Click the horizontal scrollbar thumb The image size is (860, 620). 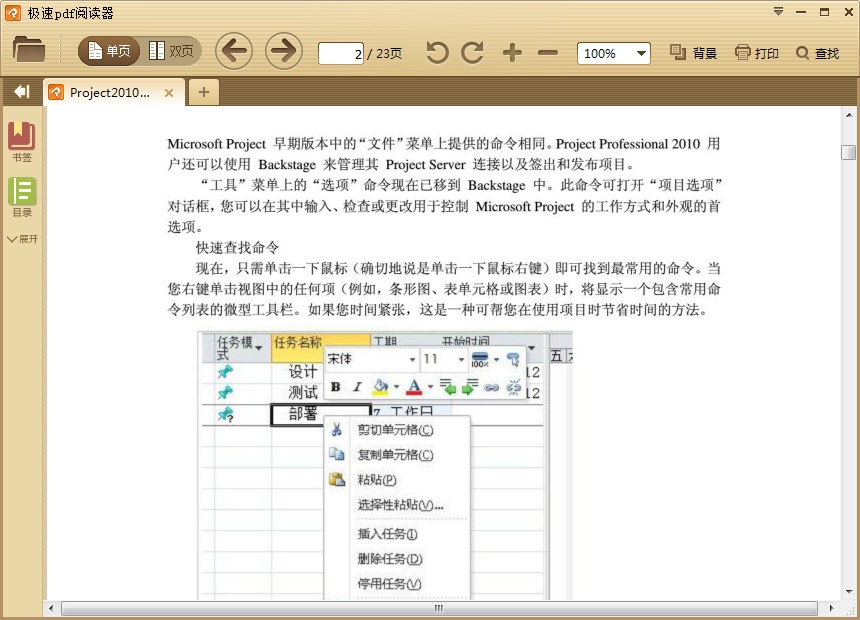(x=439, y=608)
